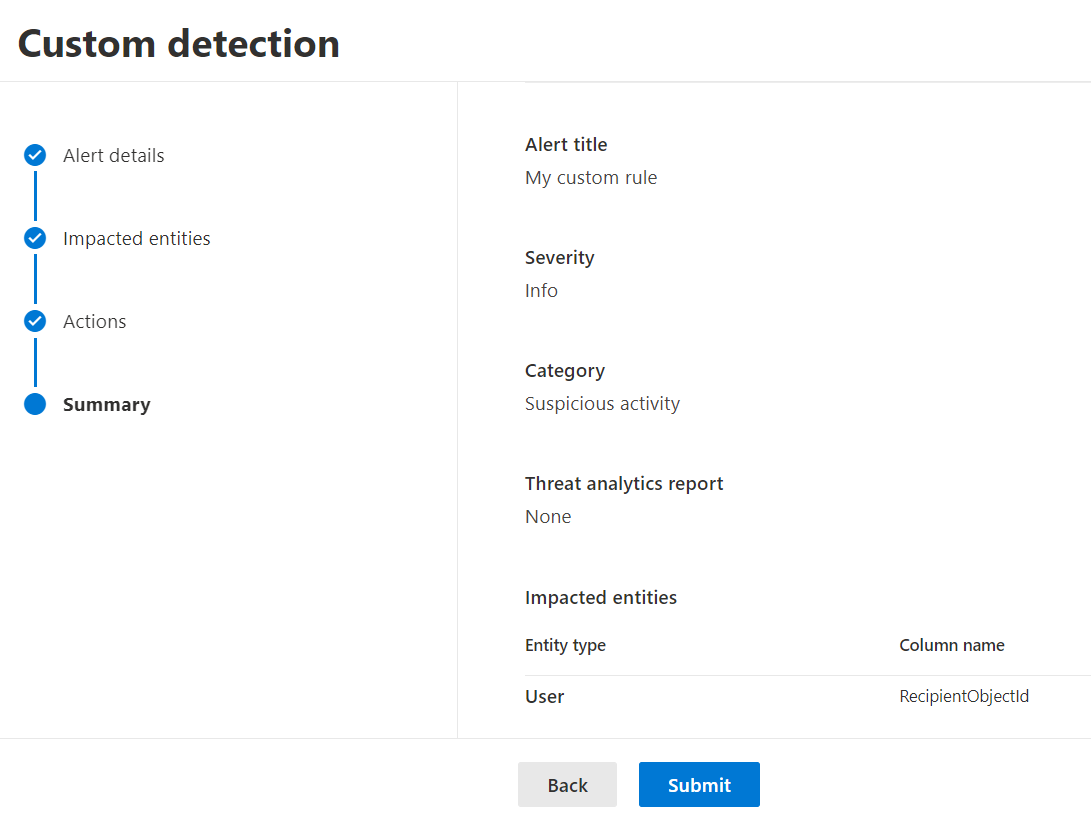Screen dimensions: 1091x822
Task: Click the Severity value 'Info'
Action: click(541, 291)
